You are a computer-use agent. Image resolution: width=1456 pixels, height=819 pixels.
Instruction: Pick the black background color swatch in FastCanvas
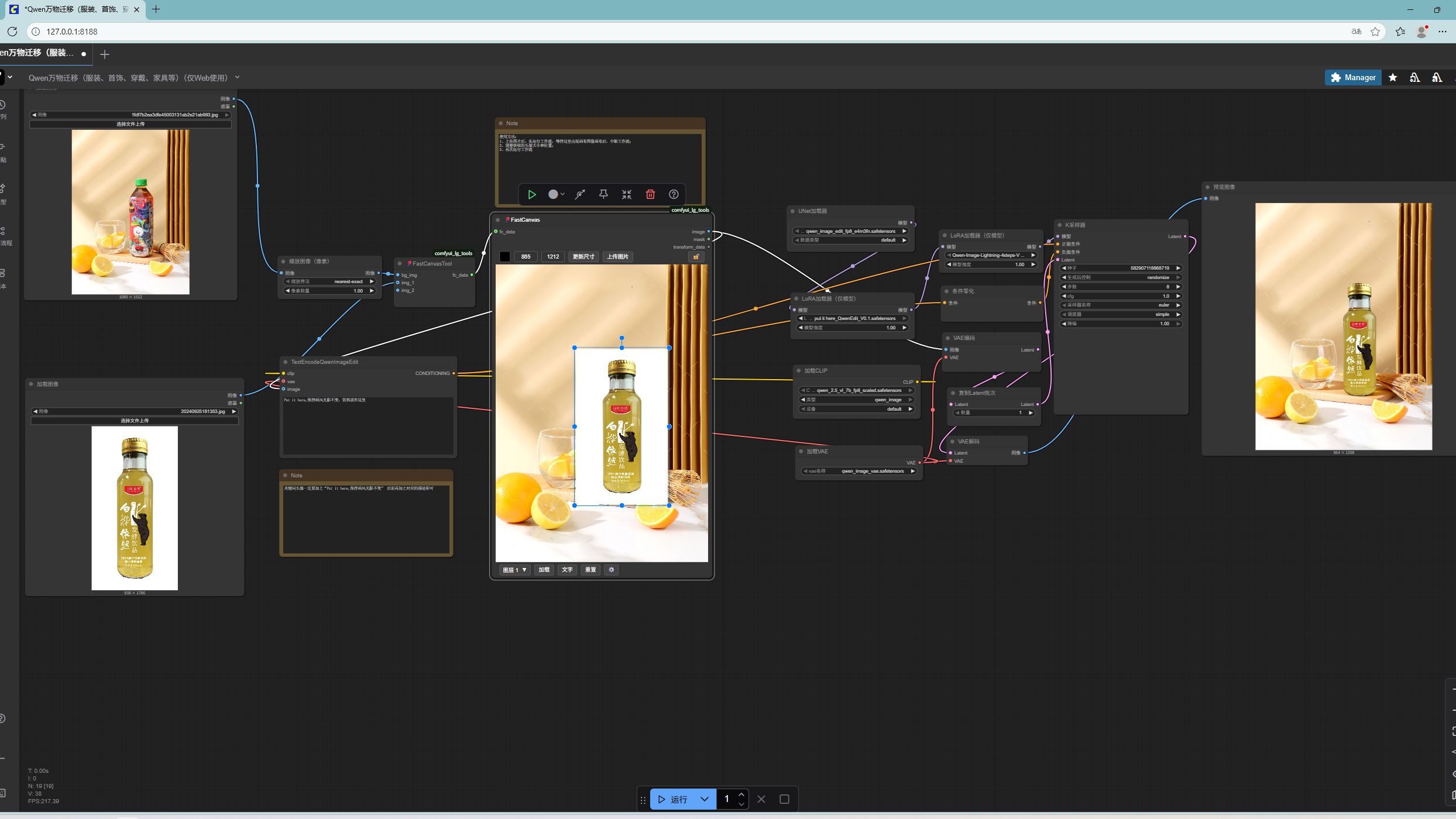coord(504,257)
